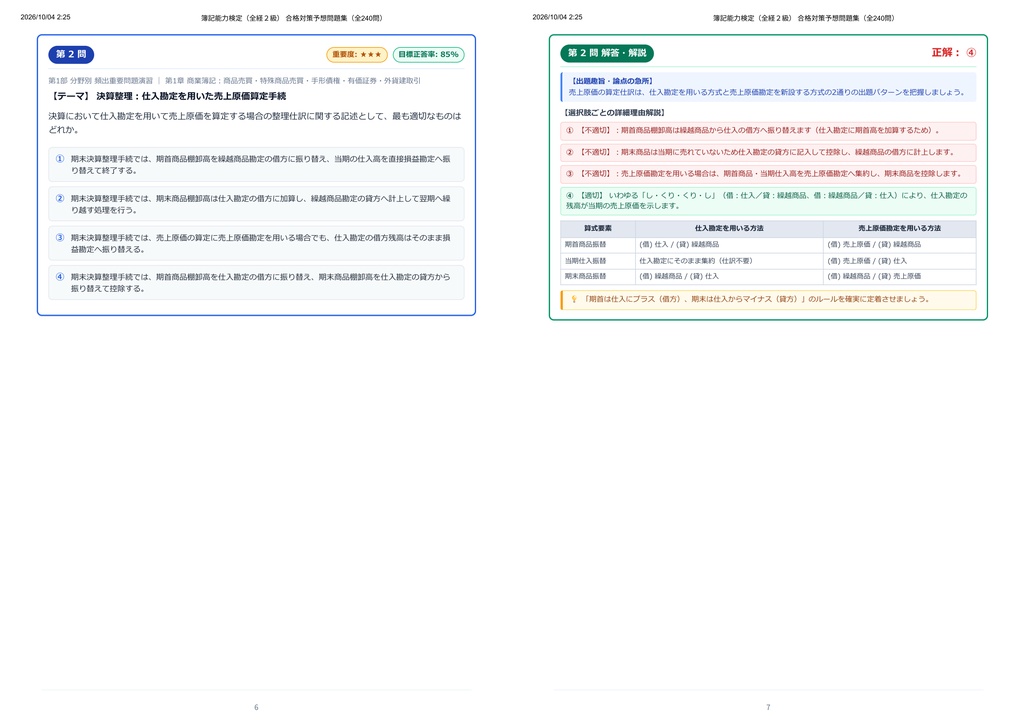1024x724 pixels.
Task: Click the 仕入勘定を用いる方法 column header
Action: coord(729,228)
